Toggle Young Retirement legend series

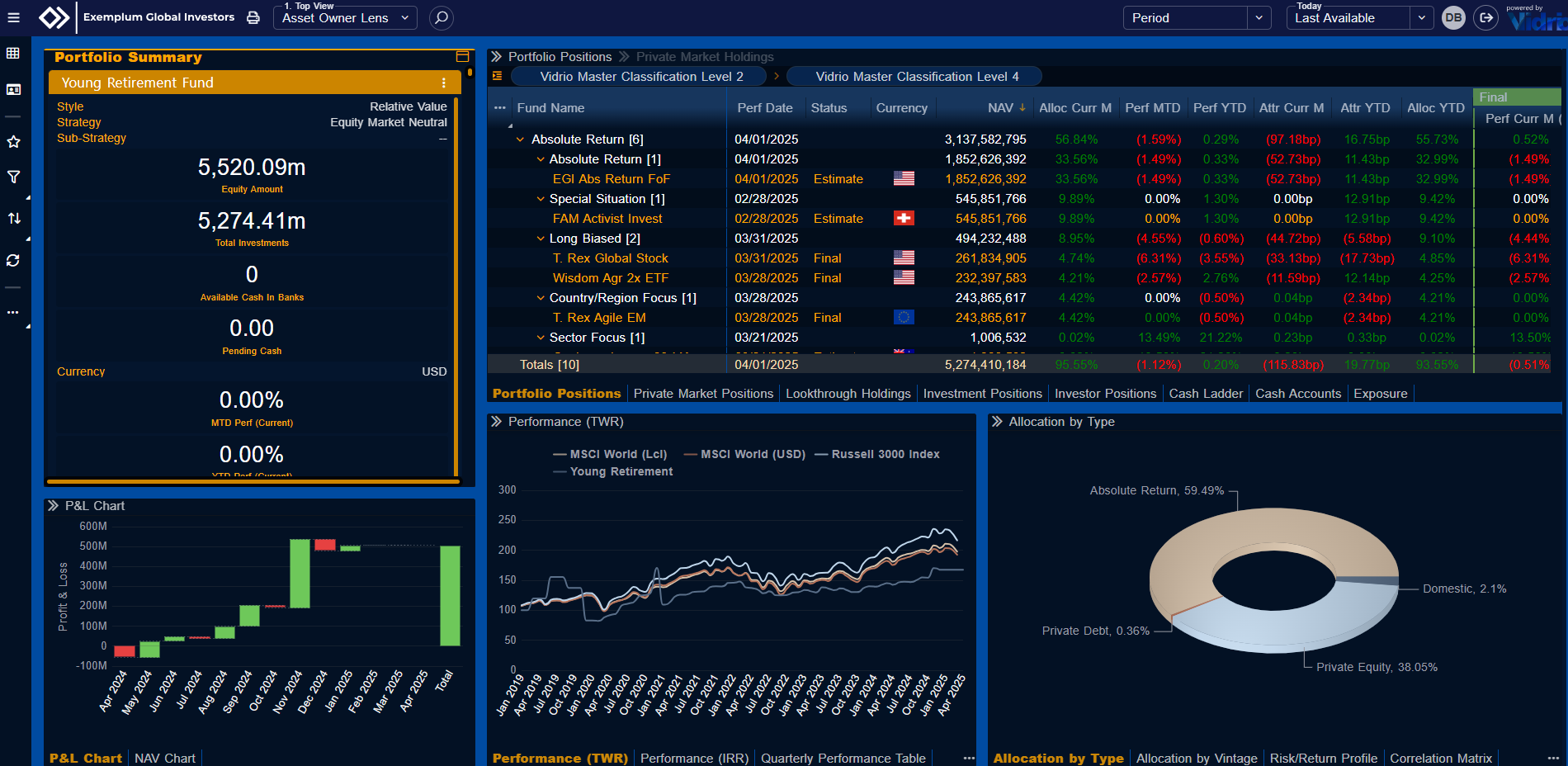612,471
